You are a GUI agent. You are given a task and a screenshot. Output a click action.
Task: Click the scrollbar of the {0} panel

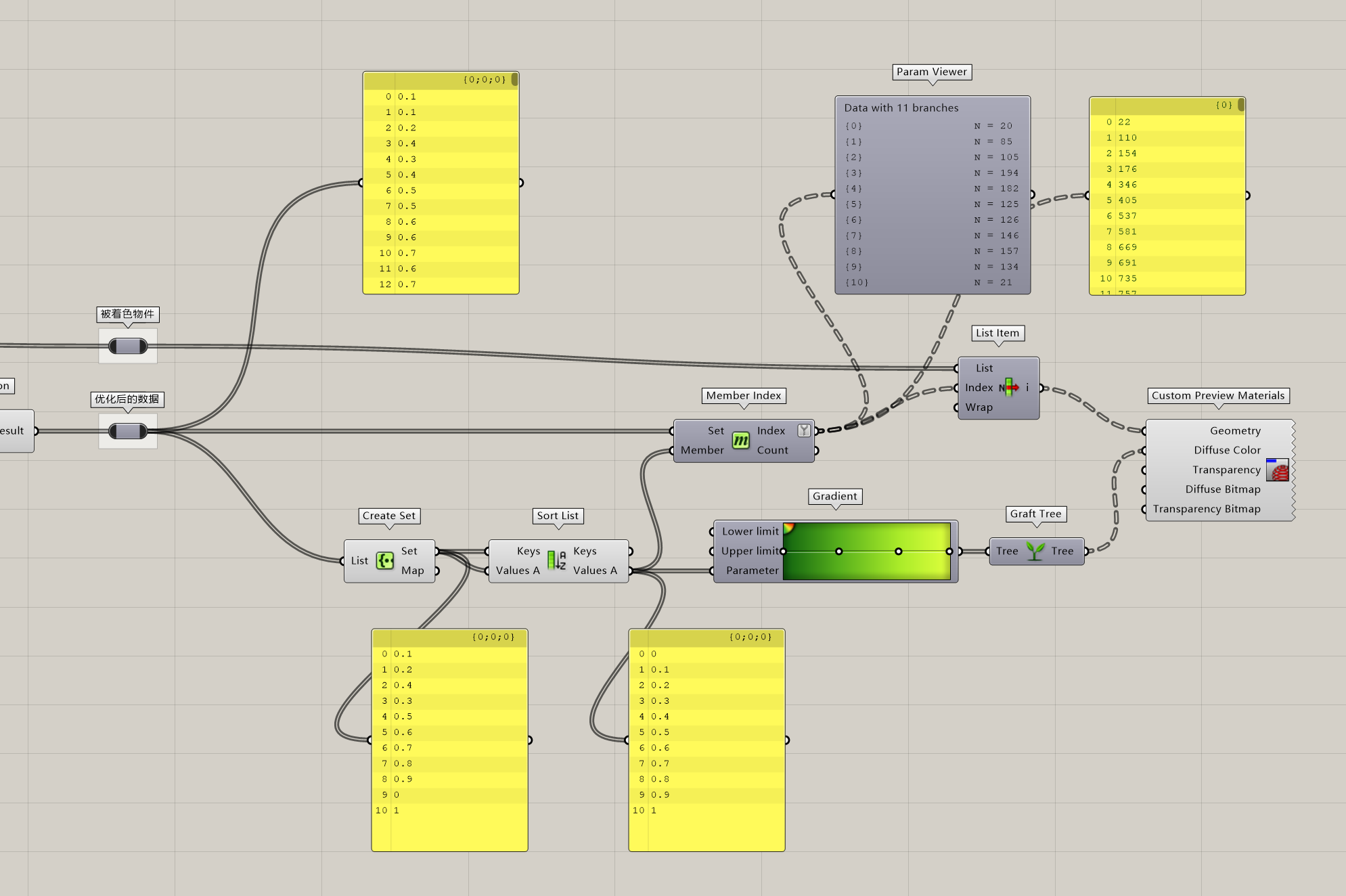click(x=1241, y=105)
